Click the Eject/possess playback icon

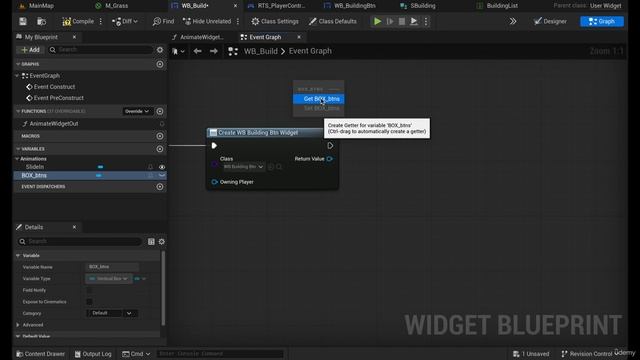(x=413, y=21)
